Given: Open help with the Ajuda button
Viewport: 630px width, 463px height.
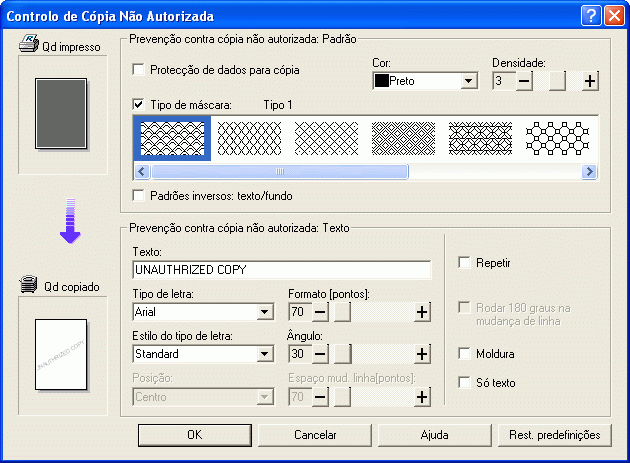Looking at the screenshot, I should 434,435.
